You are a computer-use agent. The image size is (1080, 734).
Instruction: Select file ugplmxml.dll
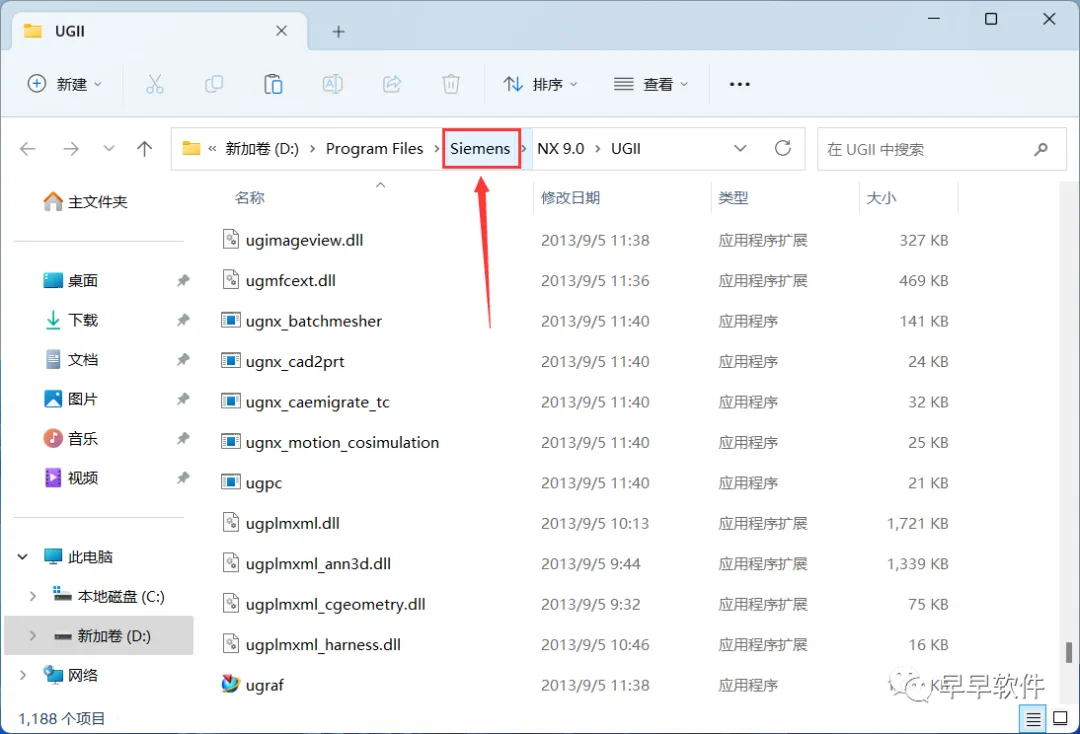pos(292,523)
